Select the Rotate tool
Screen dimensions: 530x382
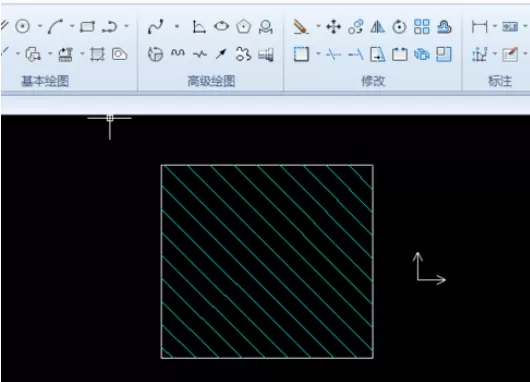pyautogui.click(x=400, y=27)
